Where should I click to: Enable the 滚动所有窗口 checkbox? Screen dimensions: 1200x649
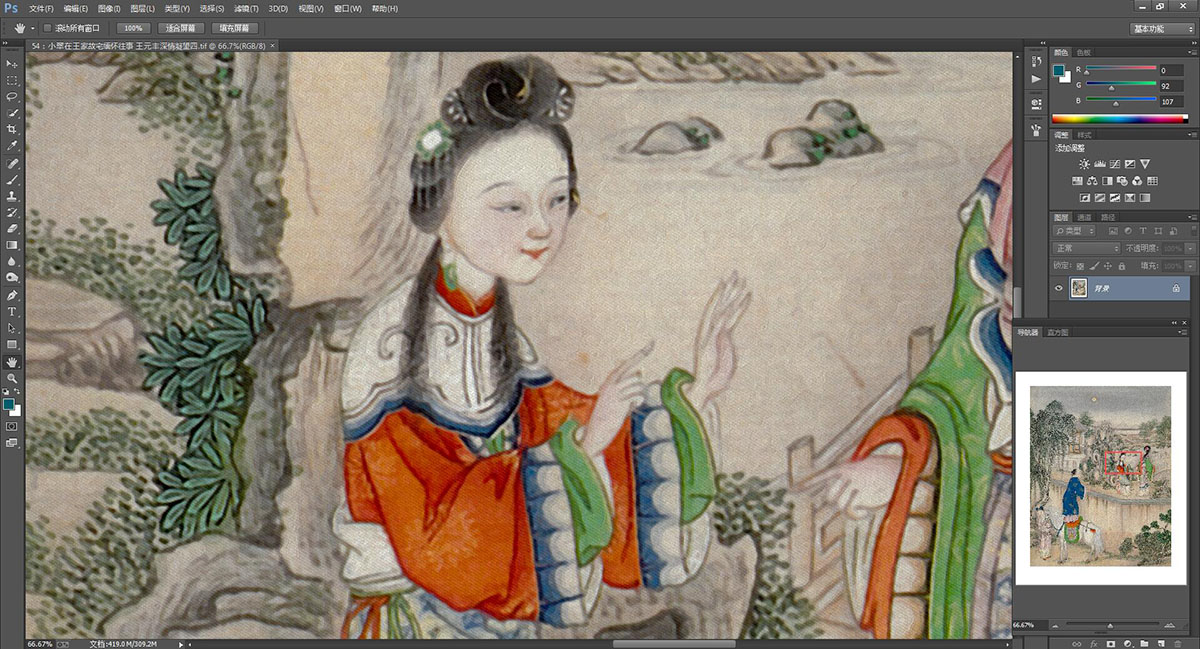point(47,28)
